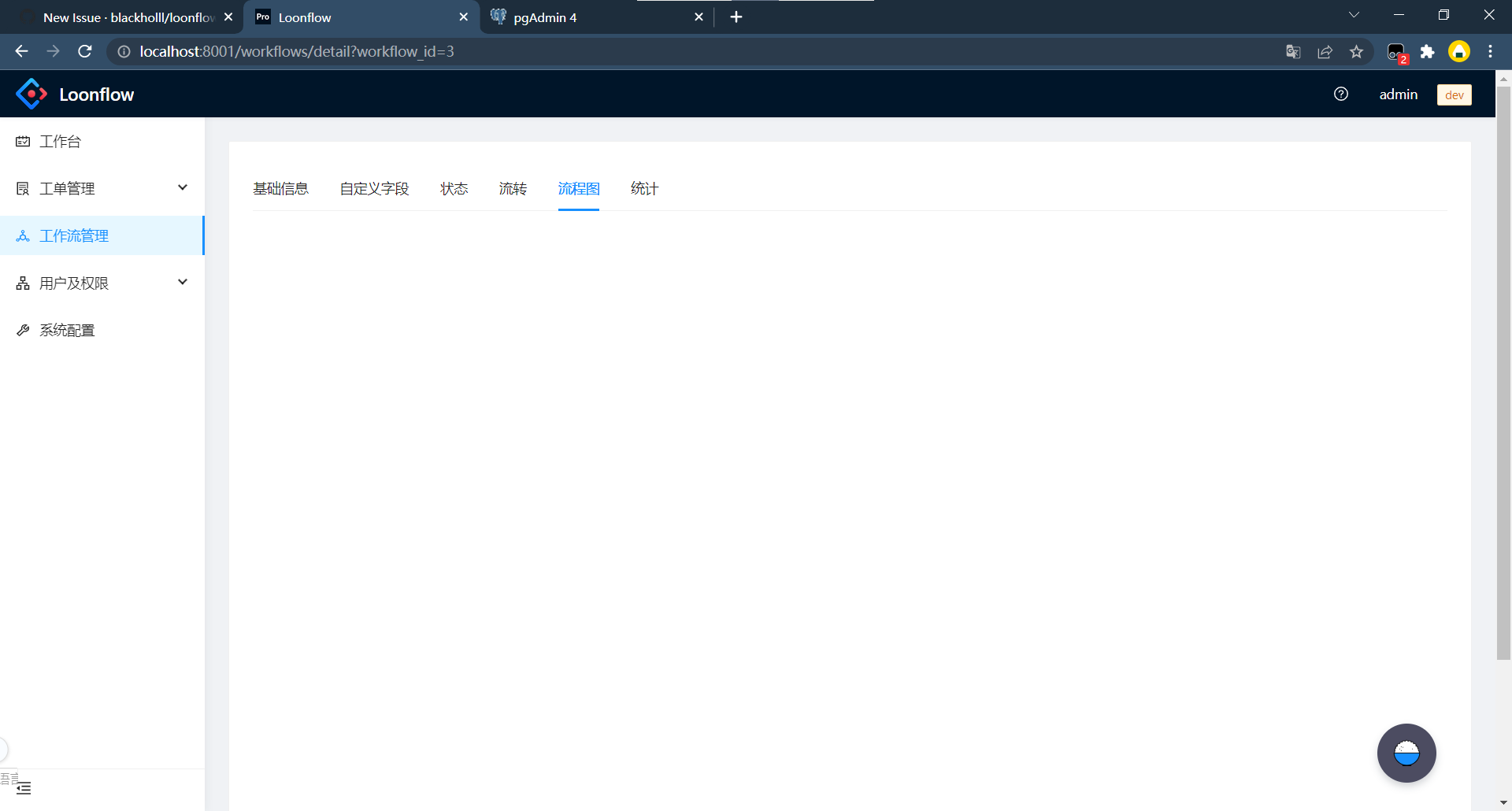1512x811 pixels.
Task: Click the browser forward arrow
Action: [x=53, y=51]
